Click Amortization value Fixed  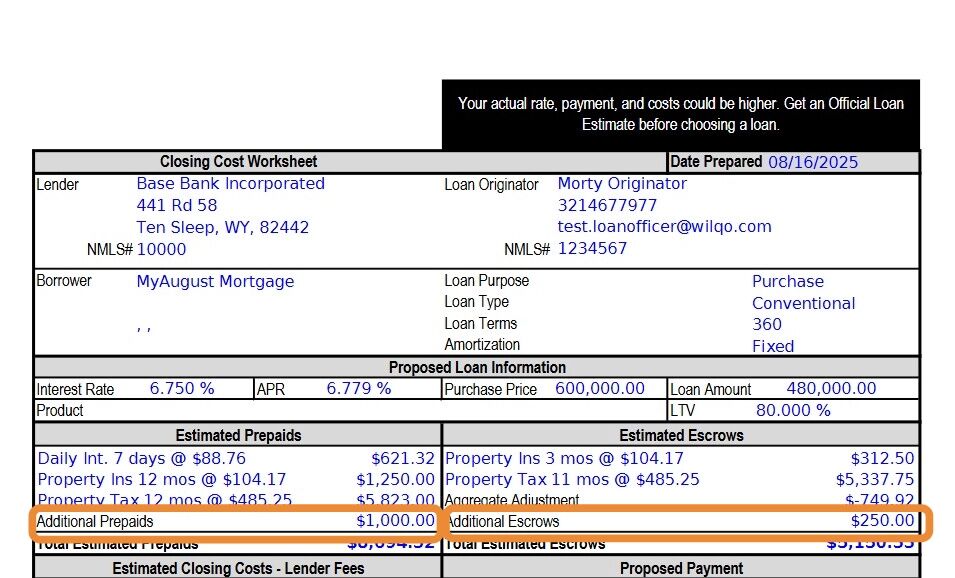(773, 346)
